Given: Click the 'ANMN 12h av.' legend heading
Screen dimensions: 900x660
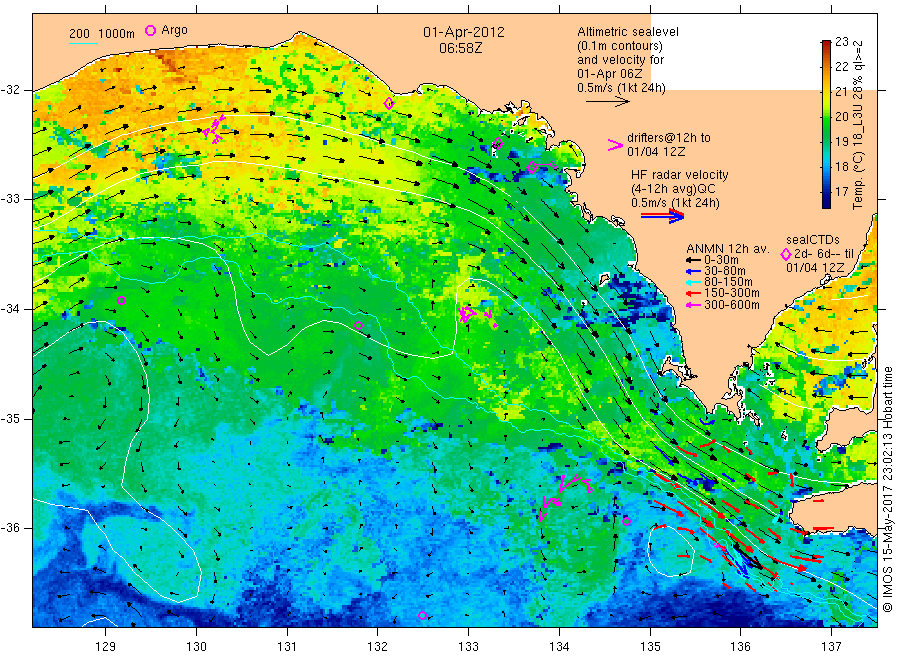Looking at the screenshot, I should [x=728, y=249].
